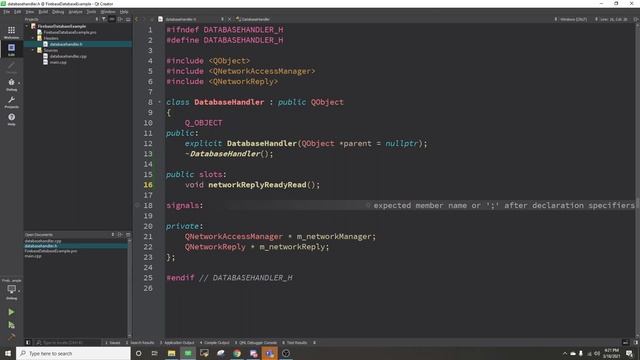640x360 pixels.
Task: Close the databasehandler.h document
Action: tap(229, 19)
